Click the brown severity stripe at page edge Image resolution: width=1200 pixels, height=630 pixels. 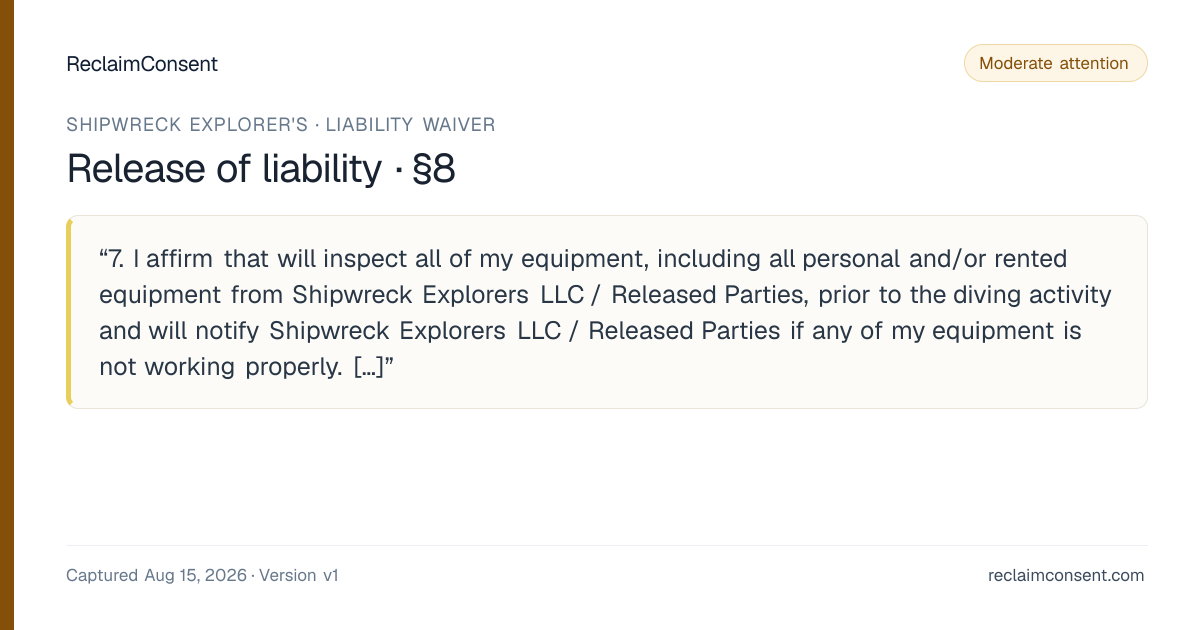(7, 315)
